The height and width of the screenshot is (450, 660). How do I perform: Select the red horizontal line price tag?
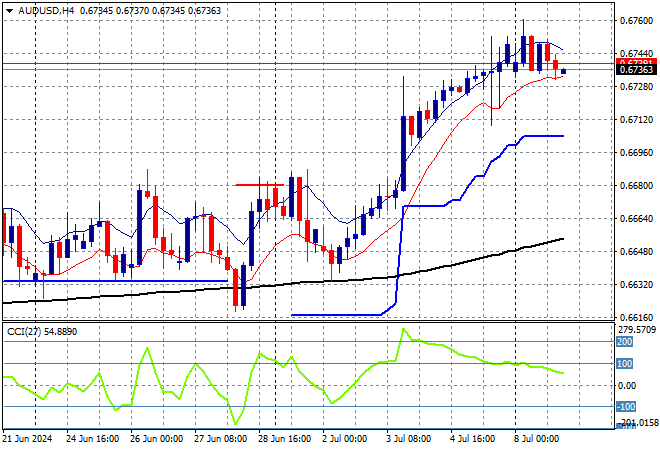pos(636,63)
